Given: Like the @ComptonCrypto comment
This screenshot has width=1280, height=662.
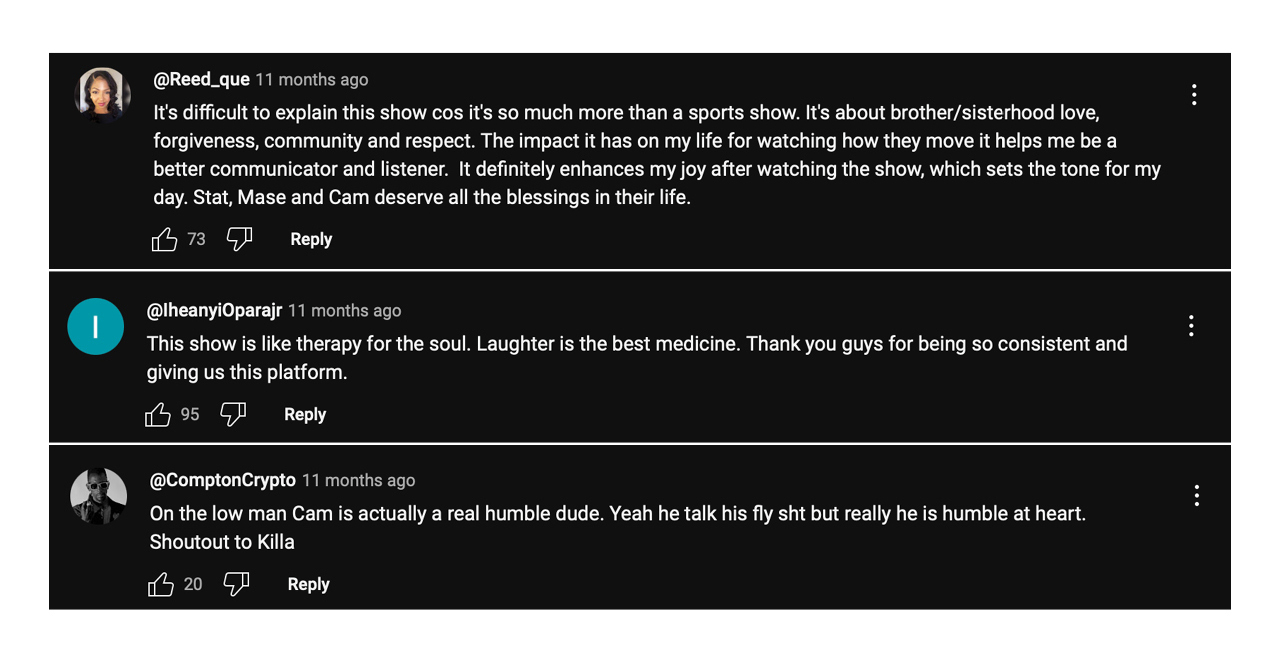Looking at the screenshot, I should [161, 585].
